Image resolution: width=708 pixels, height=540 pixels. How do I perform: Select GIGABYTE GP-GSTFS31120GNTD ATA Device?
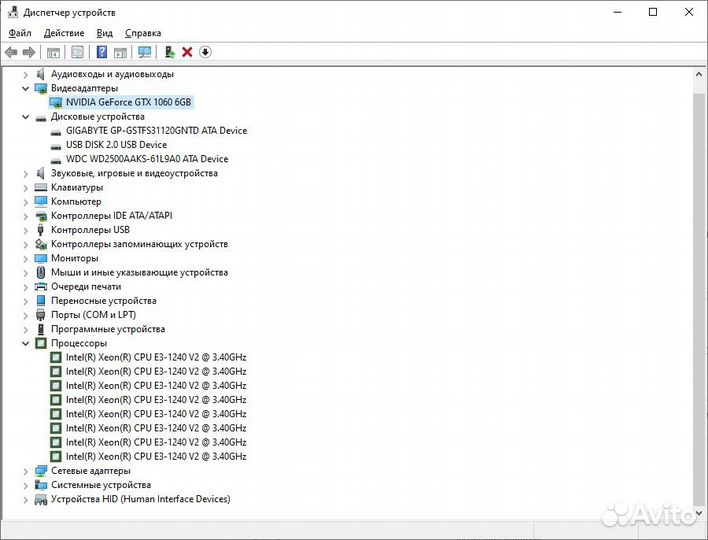156,130
